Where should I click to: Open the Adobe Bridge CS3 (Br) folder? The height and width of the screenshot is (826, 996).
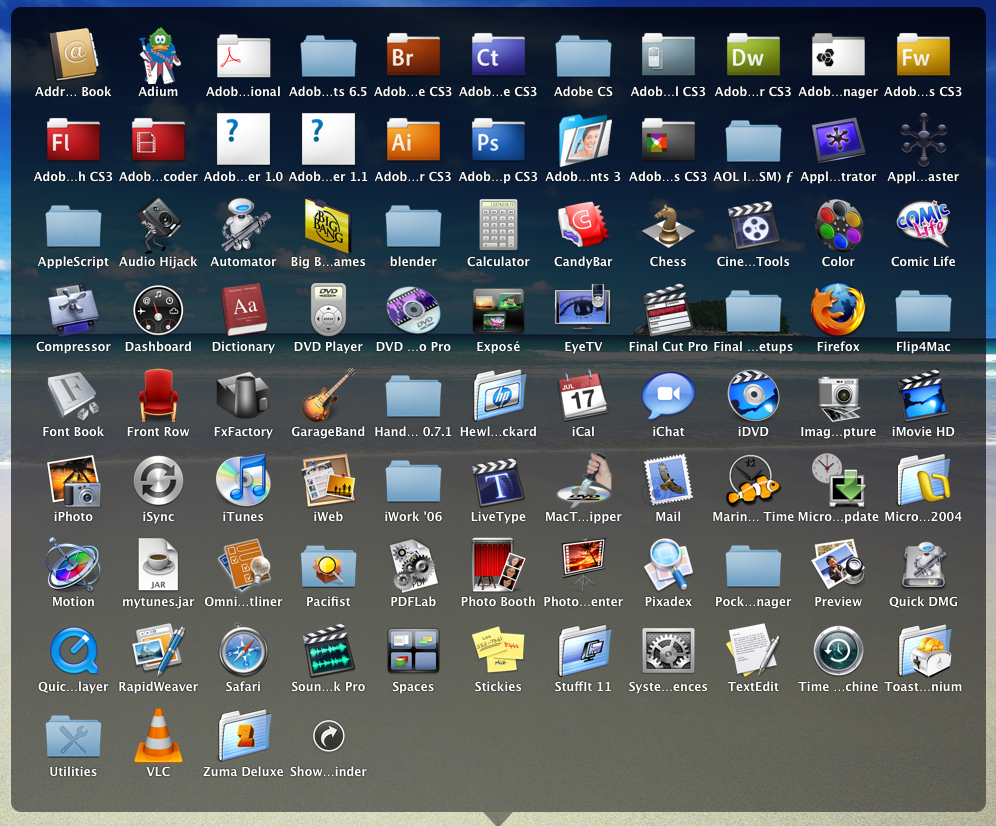413,55
